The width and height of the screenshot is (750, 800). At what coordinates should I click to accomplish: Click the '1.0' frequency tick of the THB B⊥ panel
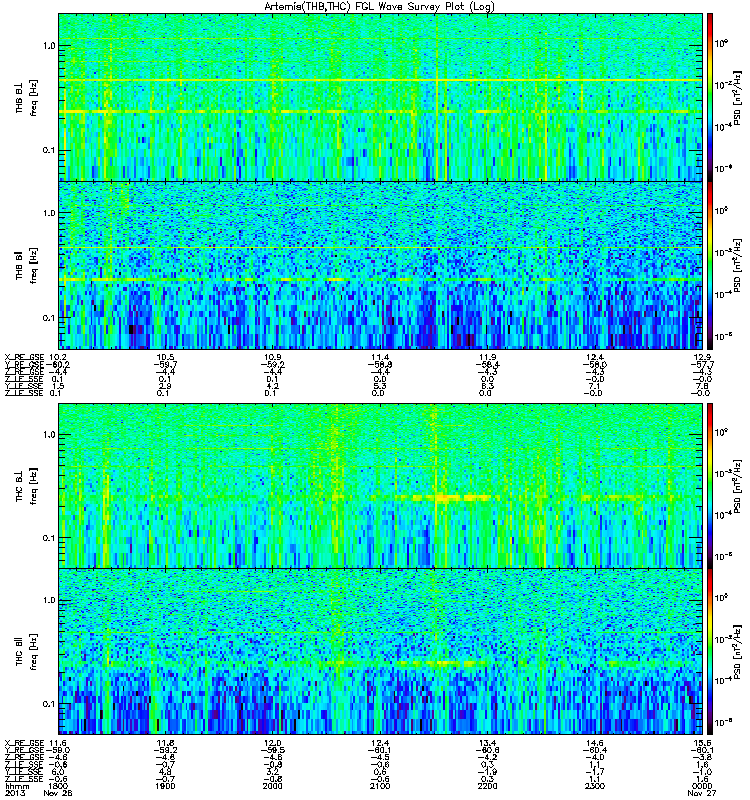(49, 46)
